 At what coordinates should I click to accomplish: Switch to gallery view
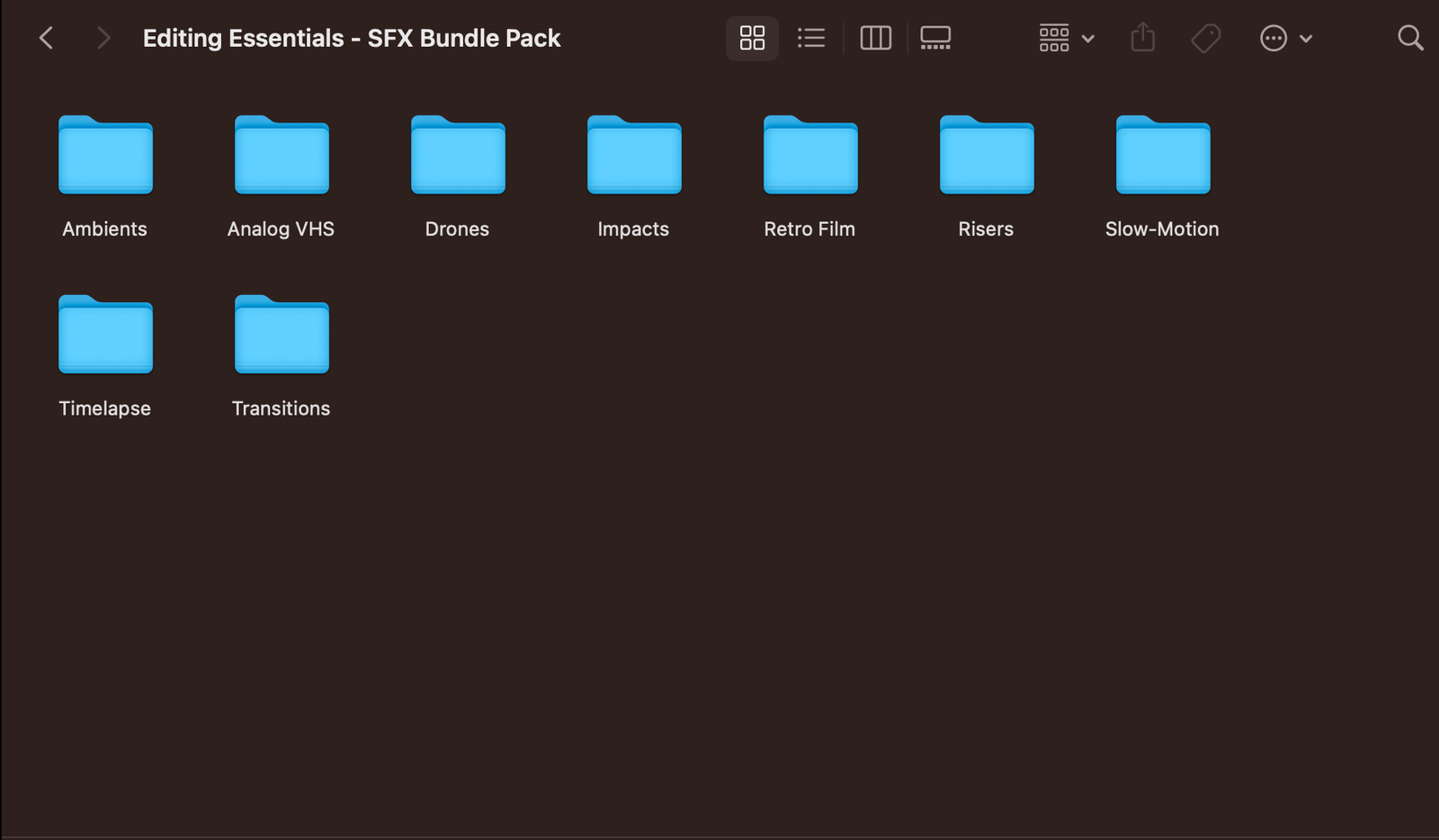[x=935, y=38]
